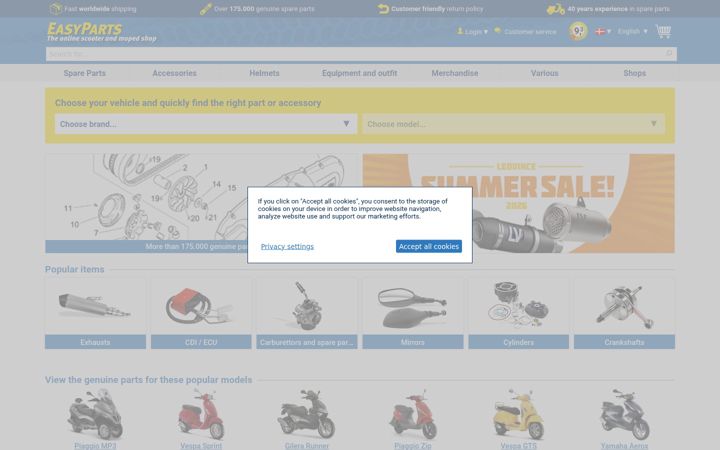
Task: Click Accept all cookies button
Action: click(x=429, y=247)
